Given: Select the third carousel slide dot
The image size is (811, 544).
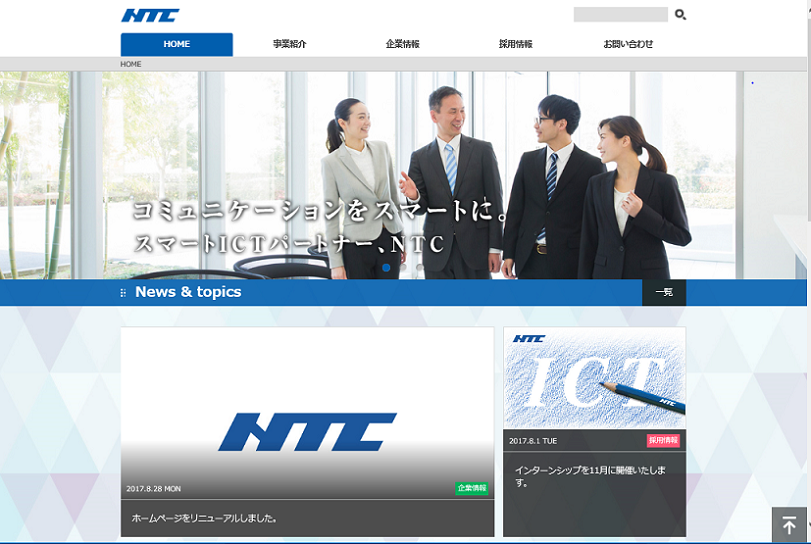Looking at the screenshot, I should tap(420, 267).
